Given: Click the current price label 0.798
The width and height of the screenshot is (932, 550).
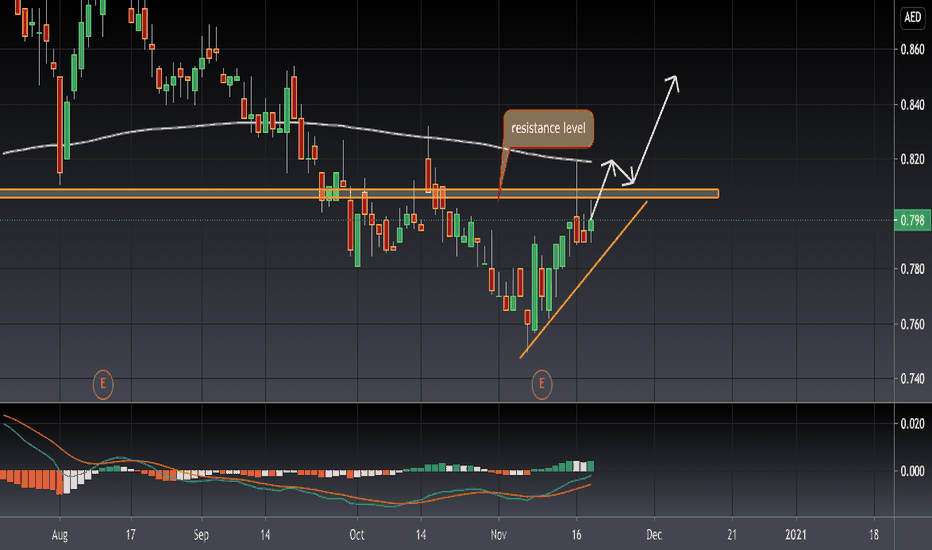Looking at the screenshot, I should (912, 221).
